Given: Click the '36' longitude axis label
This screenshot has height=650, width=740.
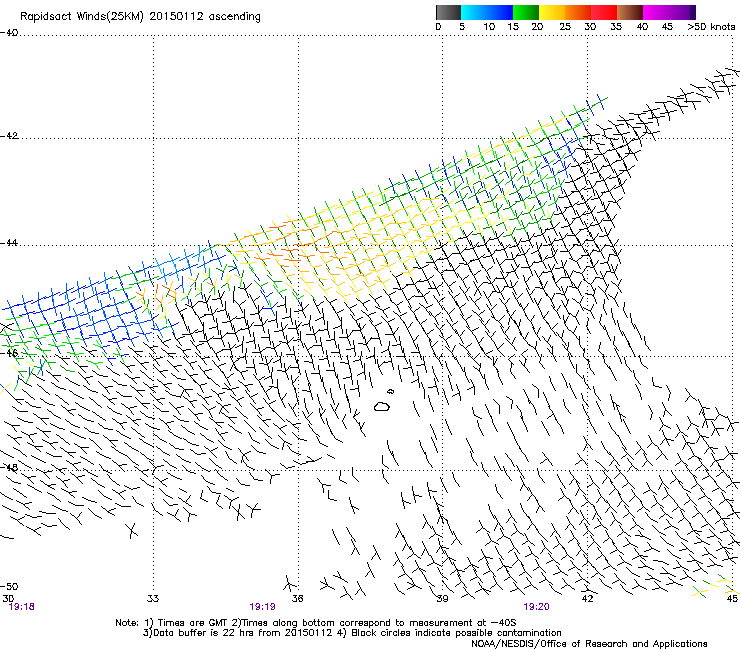Looking at the screenshot, I should tap(297, 598).
